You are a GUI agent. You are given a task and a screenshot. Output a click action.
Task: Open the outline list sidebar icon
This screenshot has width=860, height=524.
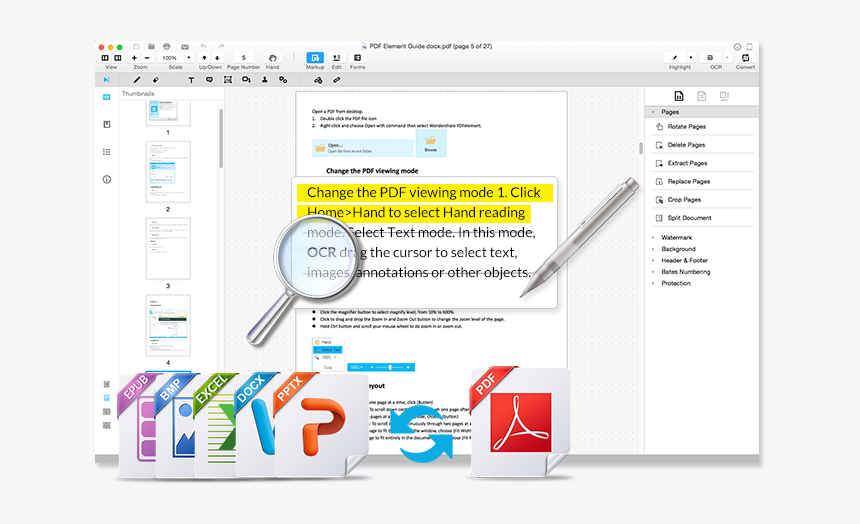pos(106,152)
